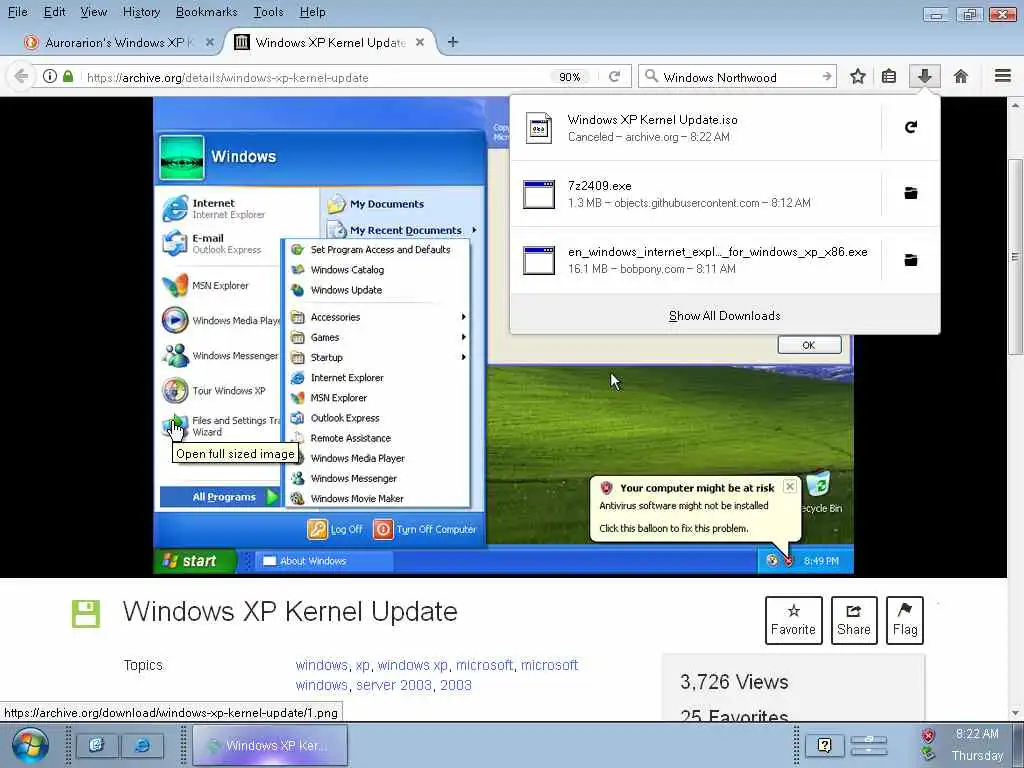The width and height of the screenshot is (1024, 768).
Task: Close the Aurorarion's Windows XP tab
Action: coord(210,42)
